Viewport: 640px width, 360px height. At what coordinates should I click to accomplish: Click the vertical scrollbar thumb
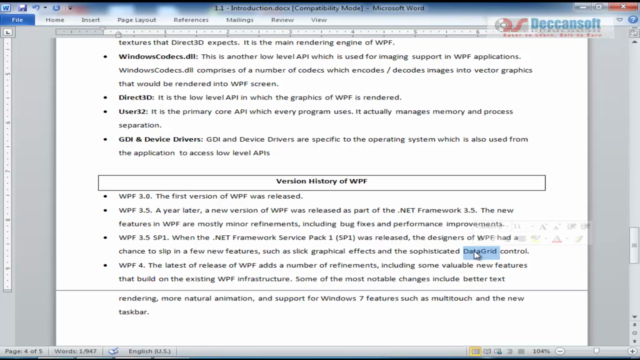(x=634, y=245)
